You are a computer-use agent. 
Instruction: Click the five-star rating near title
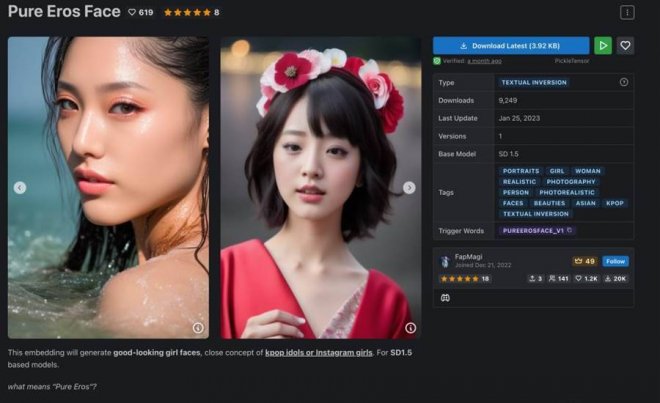186,13
